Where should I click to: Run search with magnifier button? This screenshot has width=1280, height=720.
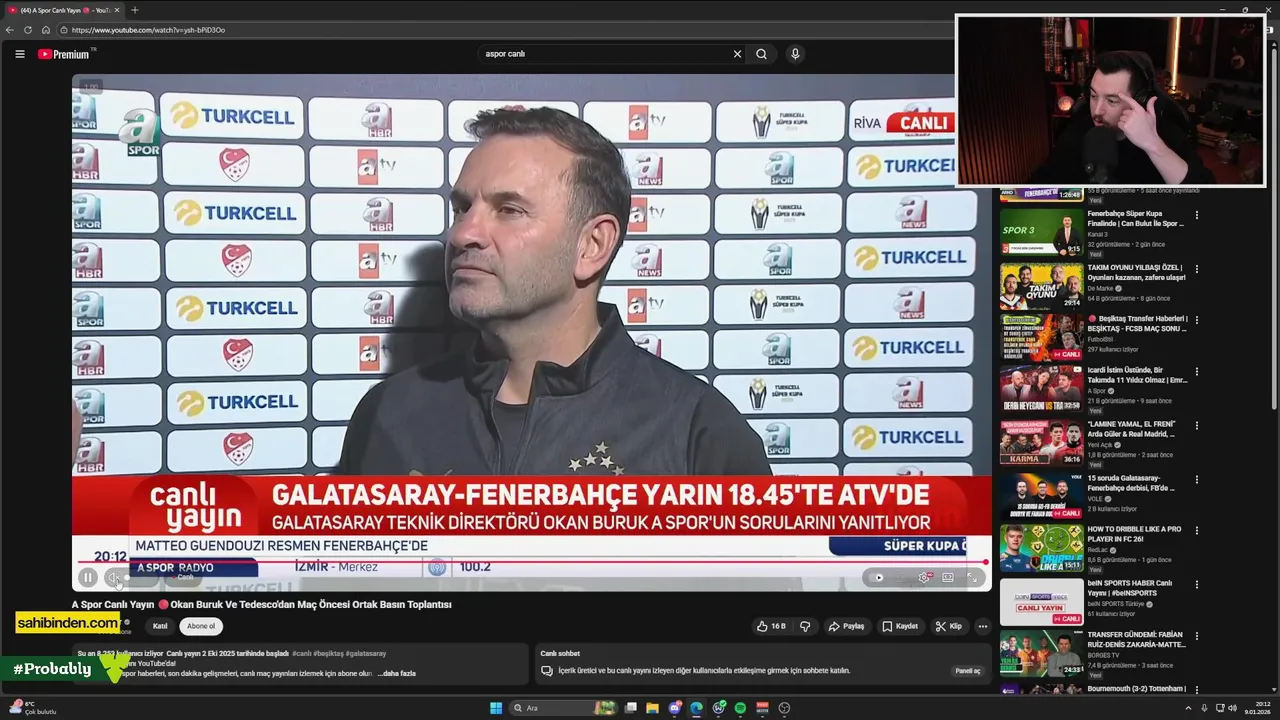761,54
